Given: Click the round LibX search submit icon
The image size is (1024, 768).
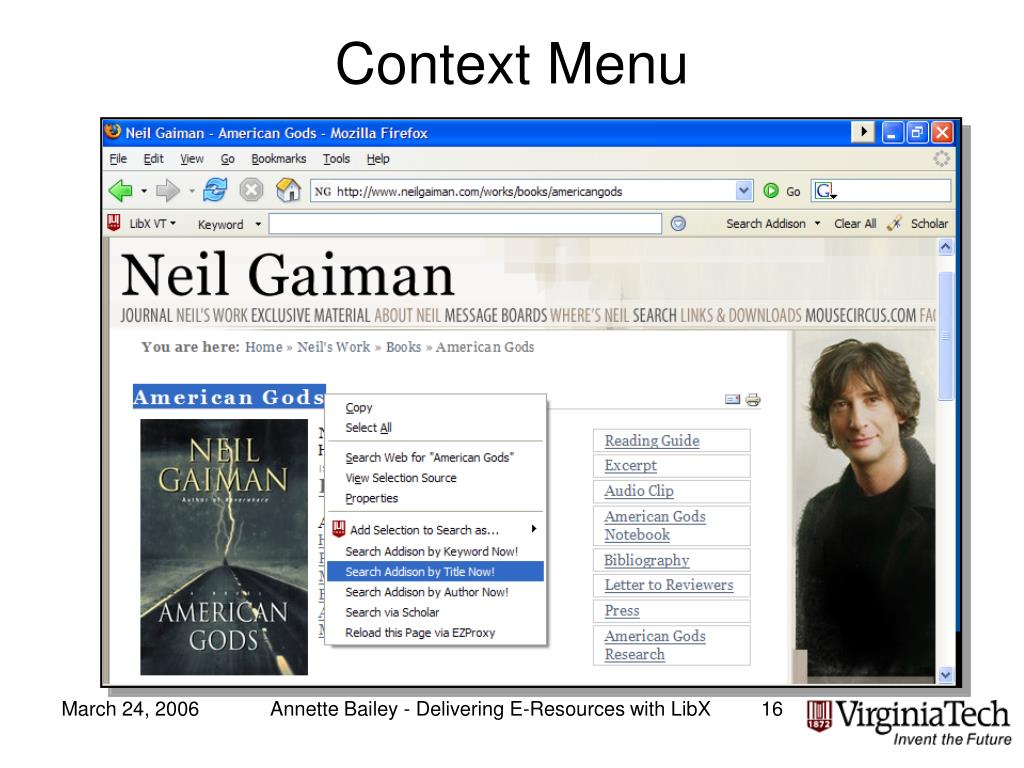Looking at the screenshot, I should (x=679, y=224).
